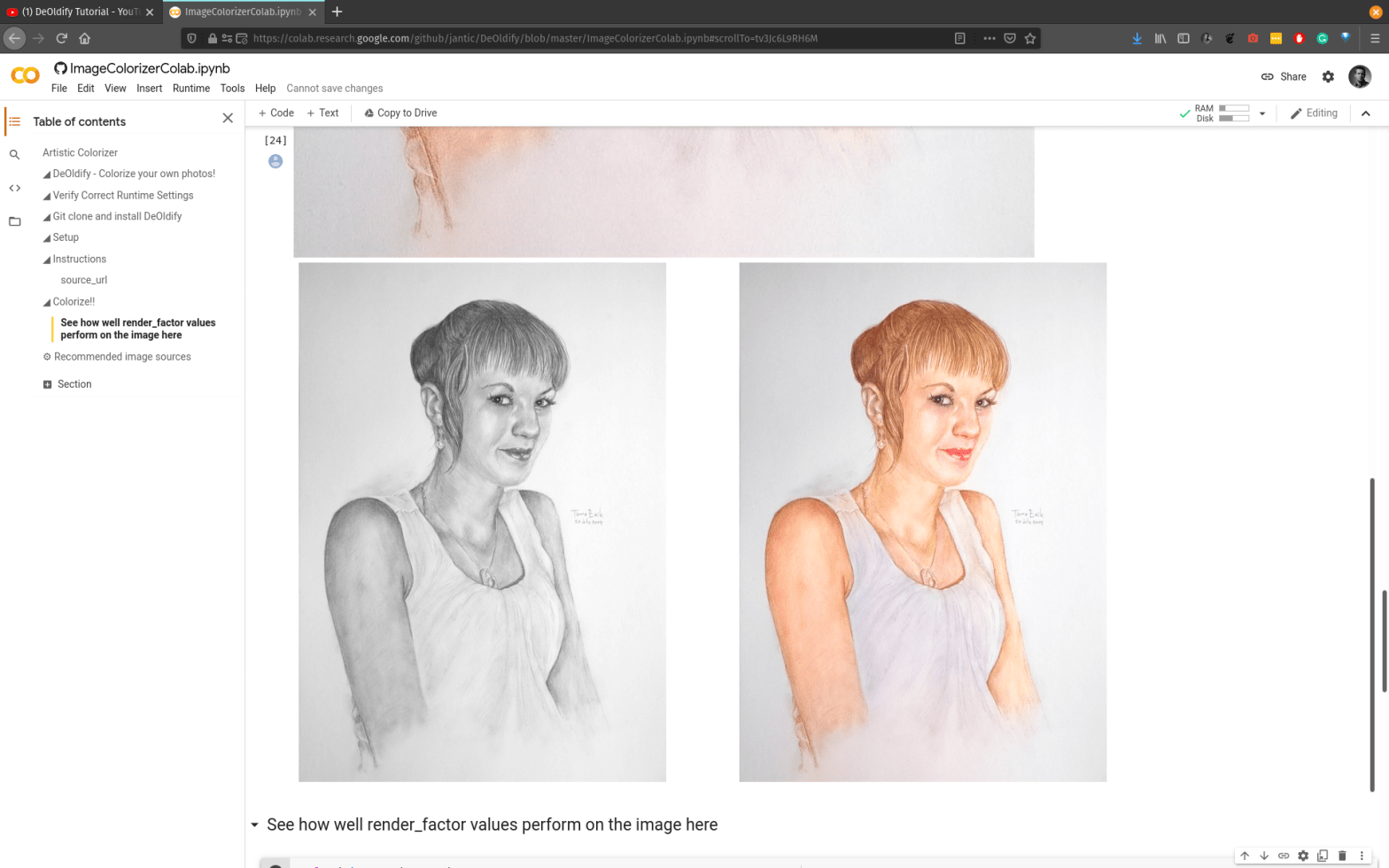
Task: Click the colorized portrait output image
Action: coord(922,522)
